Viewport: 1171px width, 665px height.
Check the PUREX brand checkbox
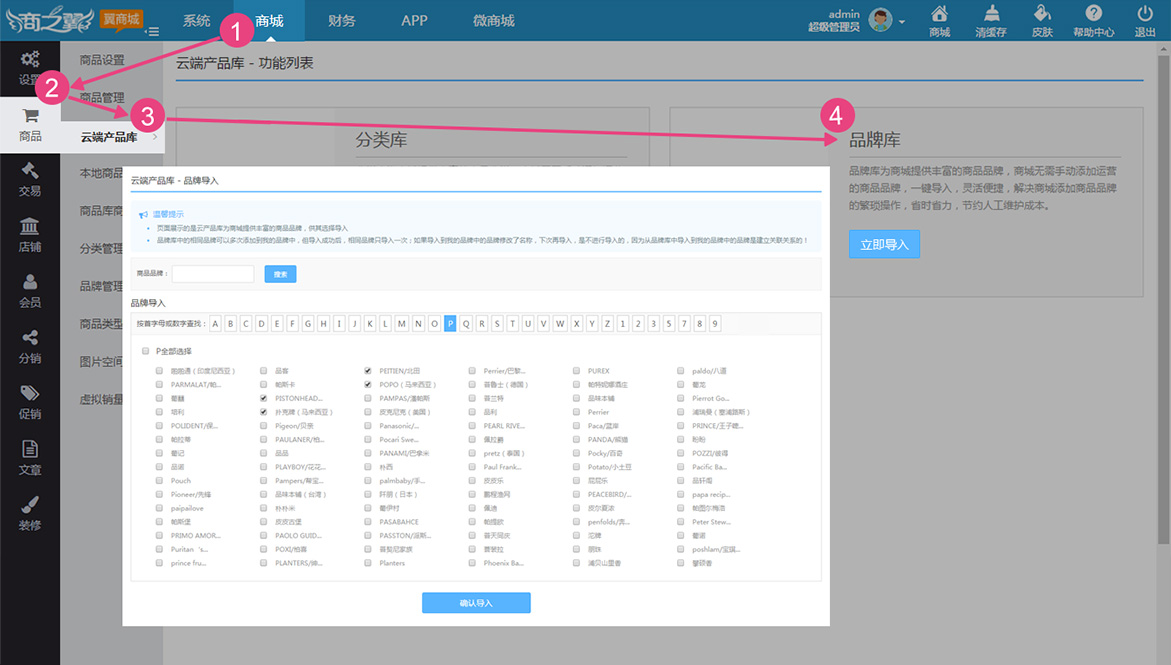pyautogui.click(x=577, y=371)
